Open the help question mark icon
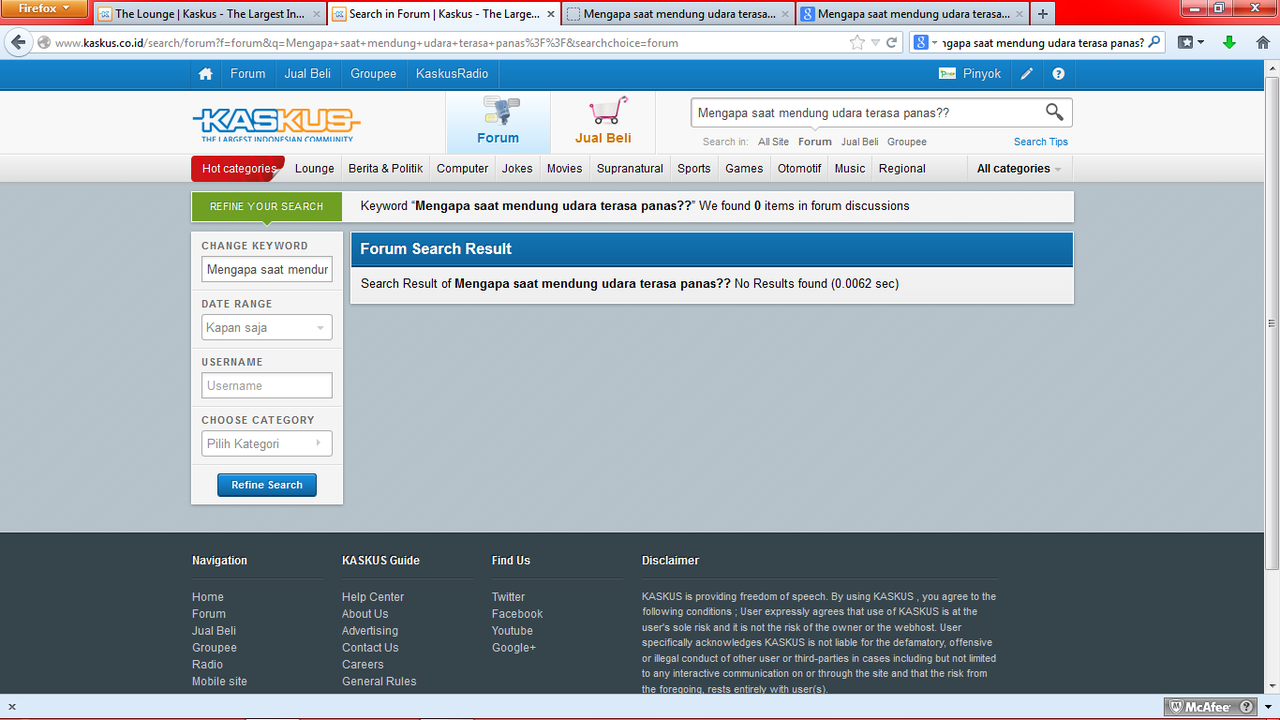This screenshot has height=720, width=1280. pos(1059,74)
